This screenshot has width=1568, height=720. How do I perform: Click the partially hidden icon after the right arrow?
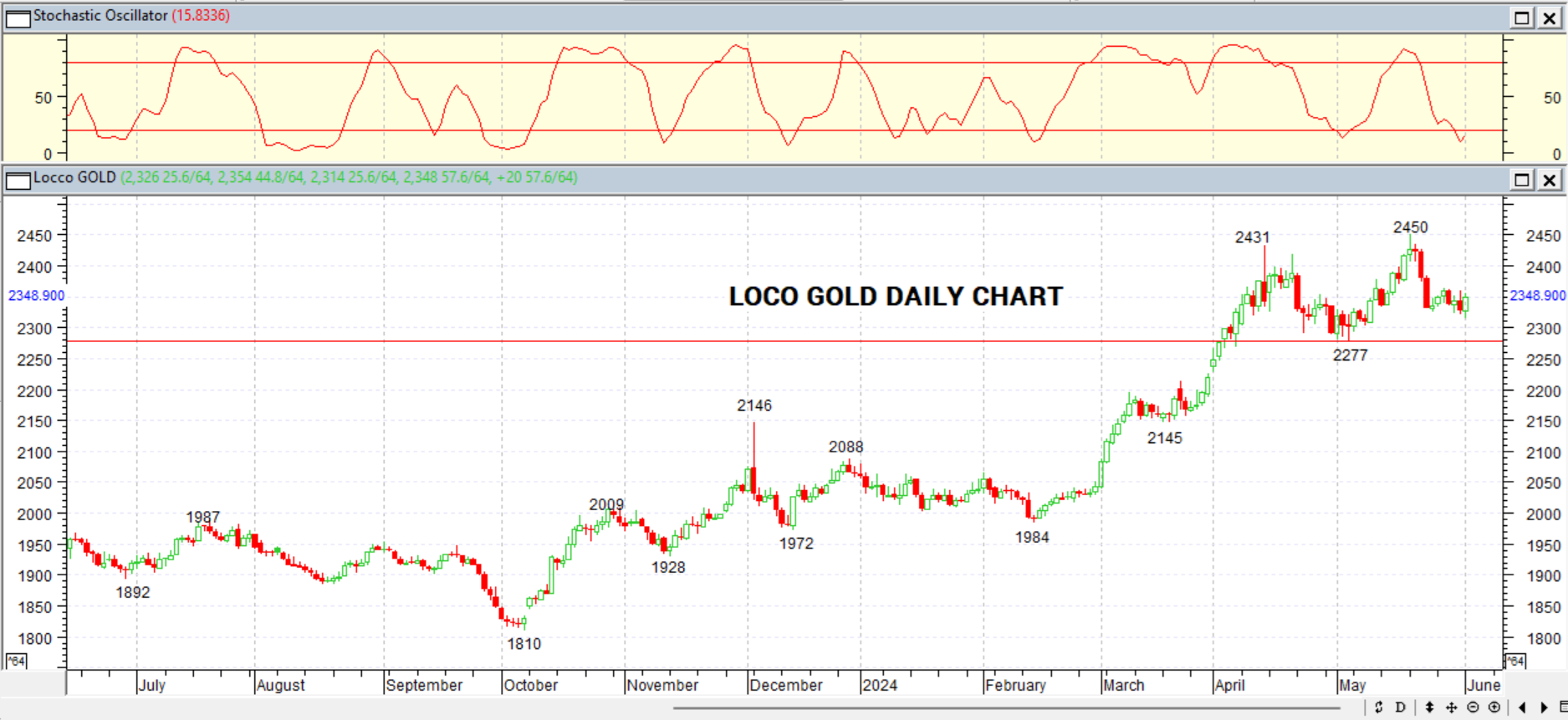tap(1563, 707)
